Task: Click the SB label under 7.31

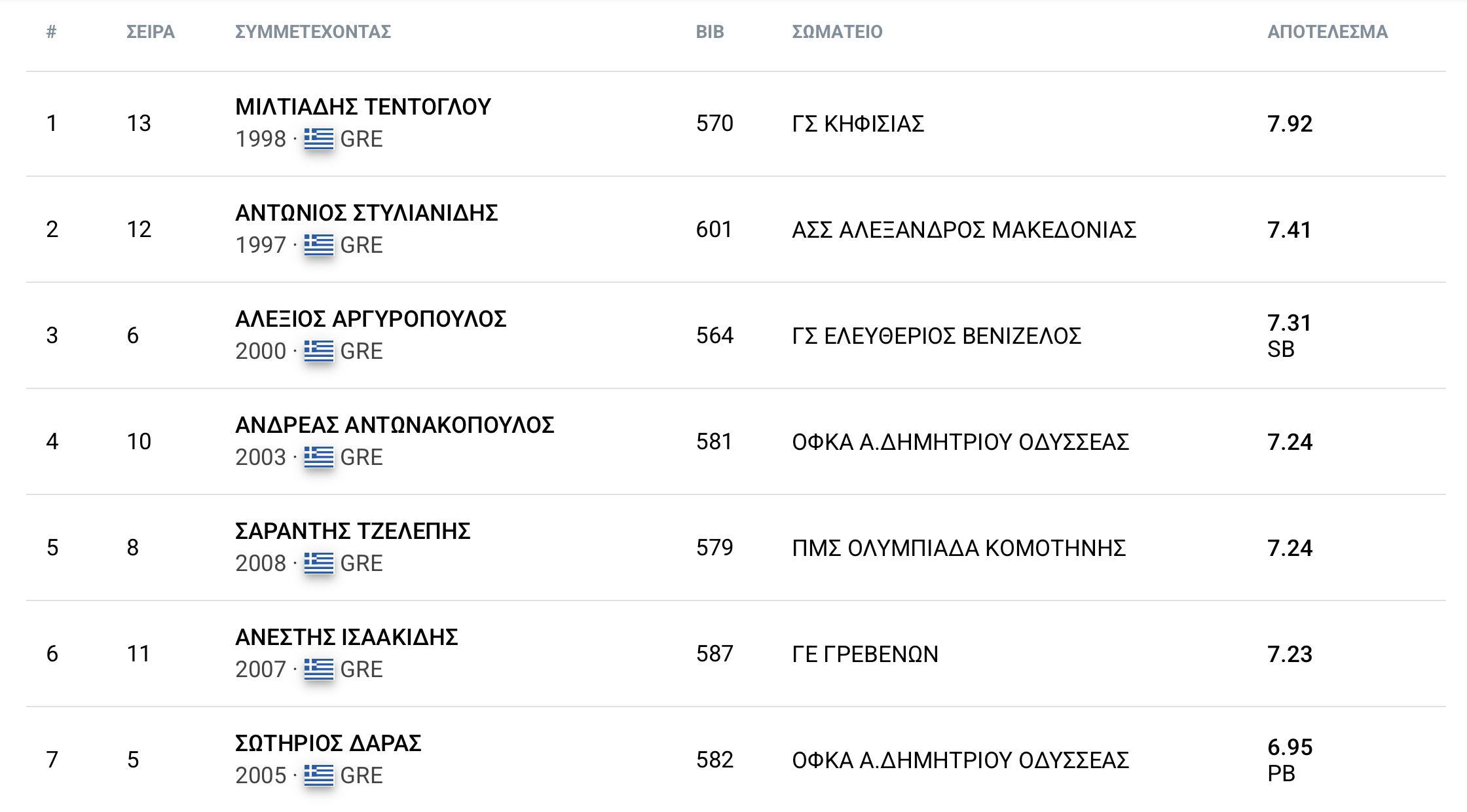Action: [1280, 349]
